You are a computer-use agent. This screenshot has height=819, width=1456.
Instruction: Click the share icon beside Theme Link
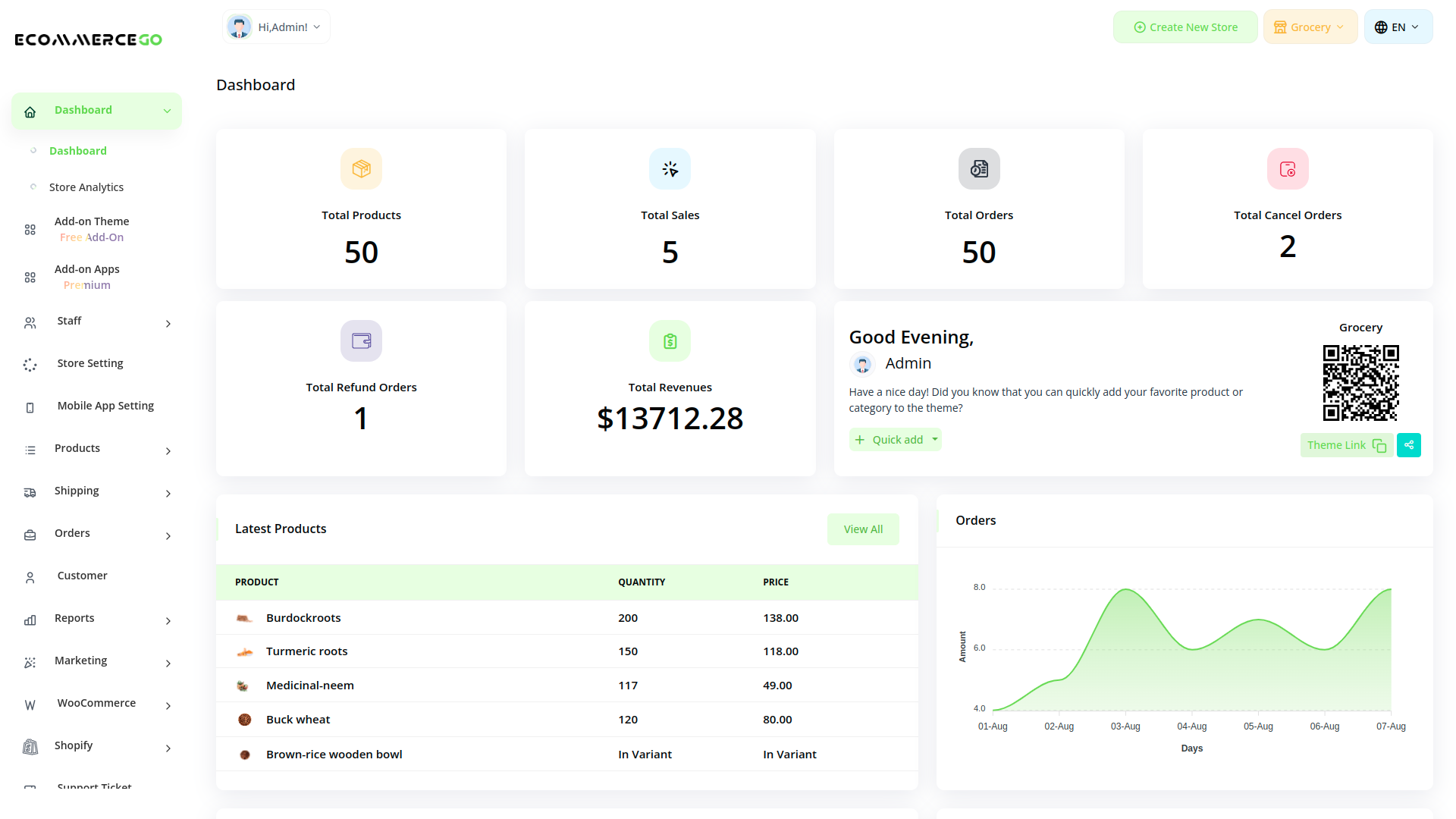coord(1408,445)
